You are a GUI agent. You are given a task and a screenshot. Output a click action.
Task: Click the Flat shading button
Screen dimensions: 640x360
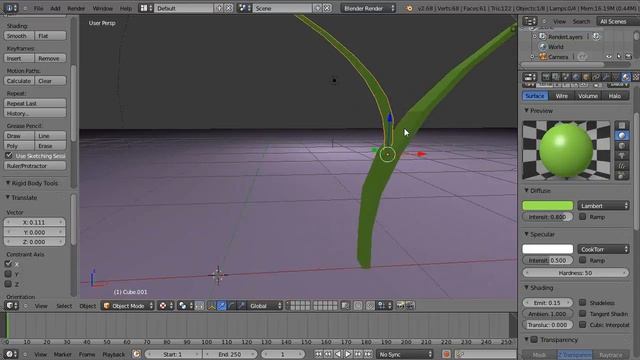coord(51,36)
